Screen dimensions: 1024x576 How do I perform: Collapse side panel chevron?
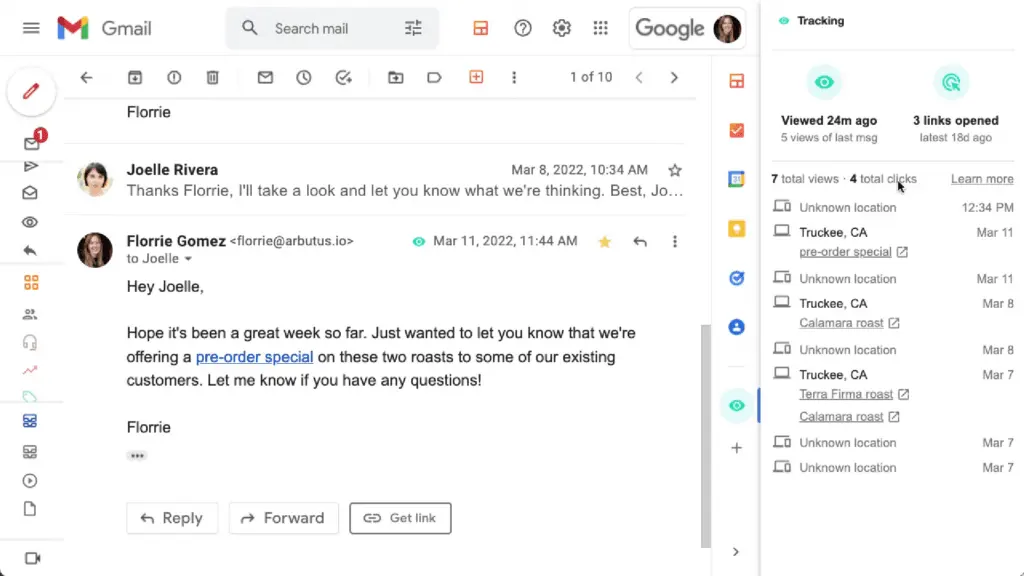click(x=736, y=552)
